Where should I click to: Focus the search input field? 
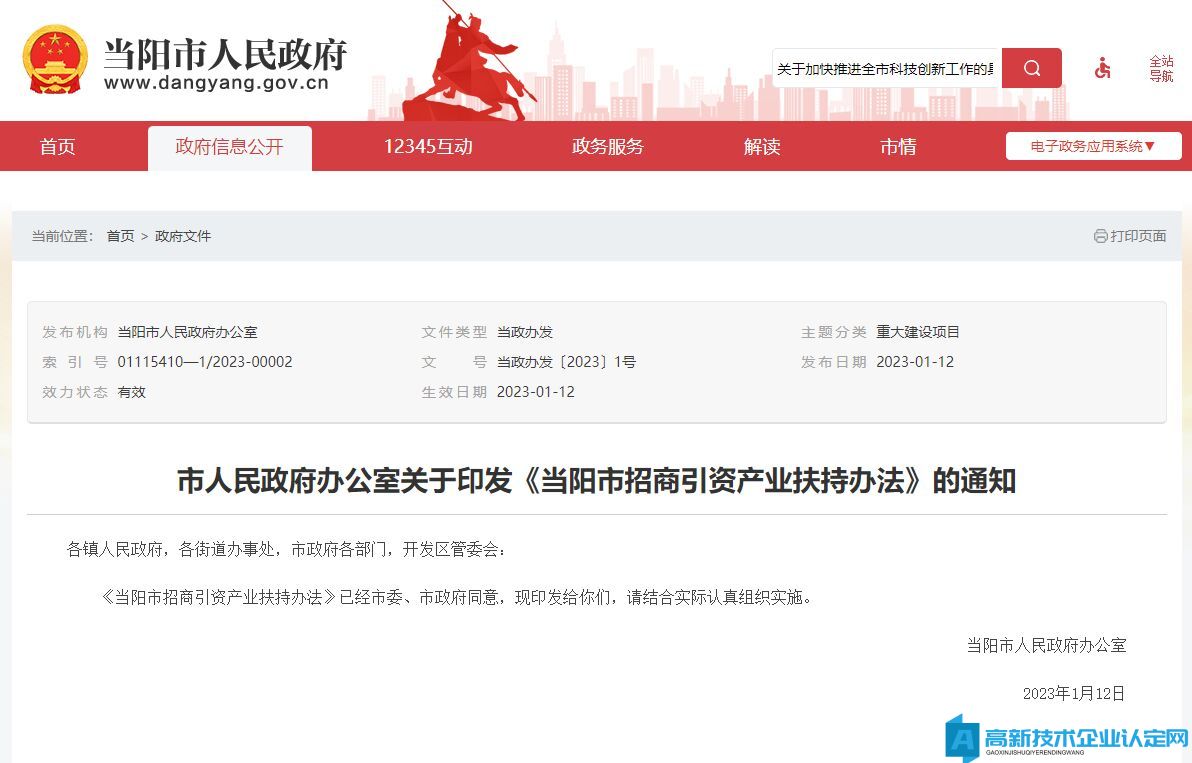886,68
